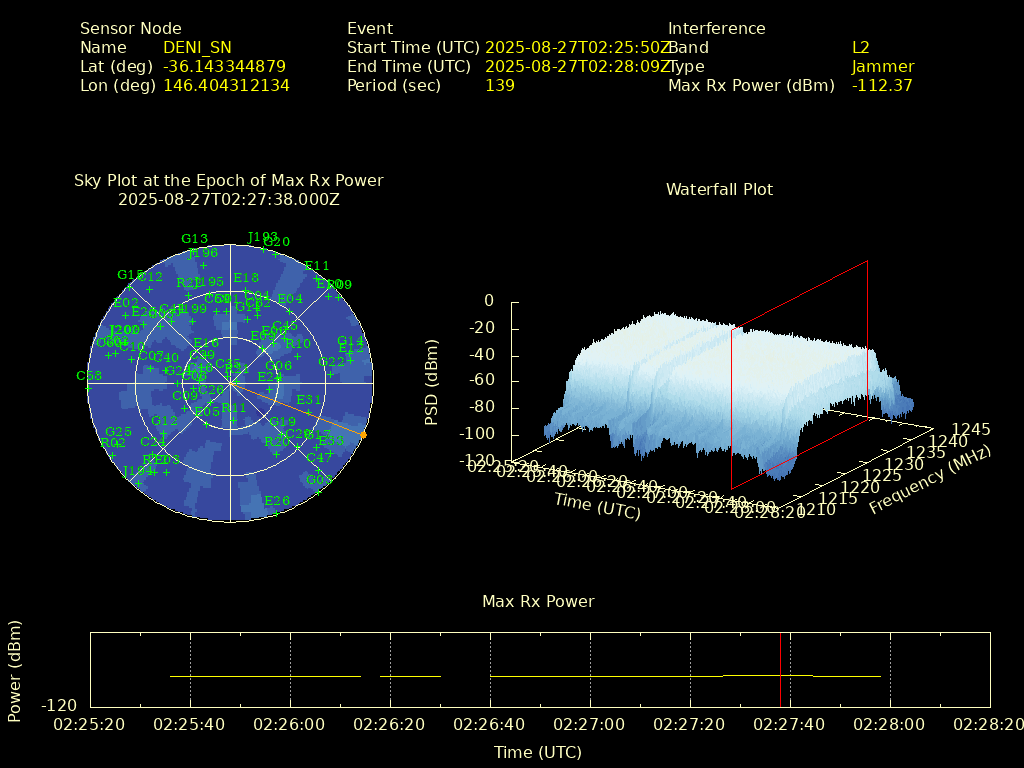Click the 02:26:00 tick label on the timeline
The height and width of the screenshot is (768, 1024).
290,724
